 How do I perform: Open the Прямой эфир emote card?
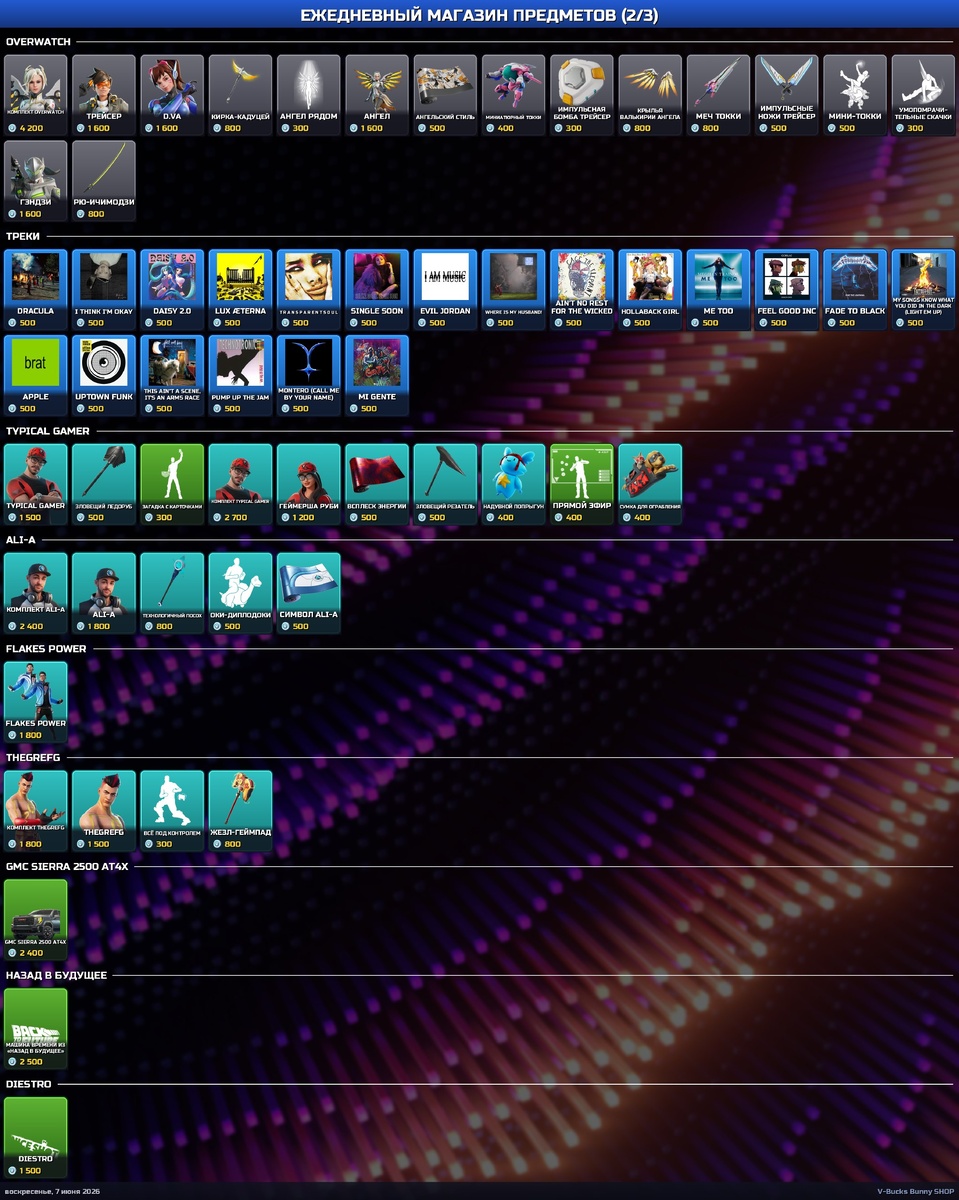coord(582,485)
